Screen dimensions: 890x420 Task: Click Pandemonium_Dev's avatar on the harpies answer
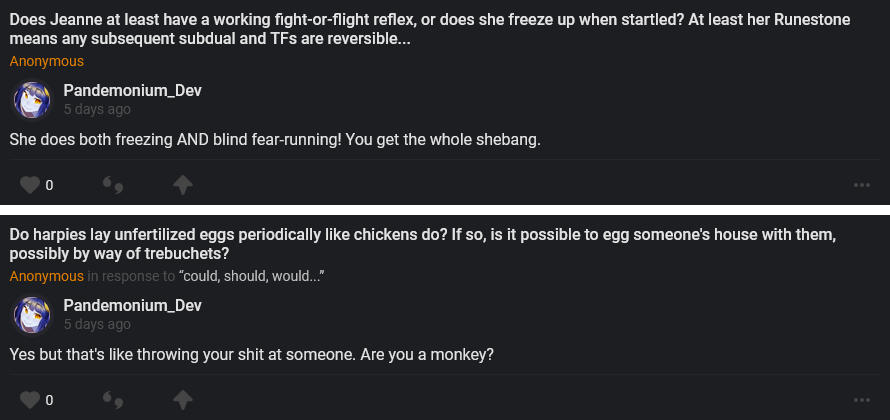click(x=30, y=315)
